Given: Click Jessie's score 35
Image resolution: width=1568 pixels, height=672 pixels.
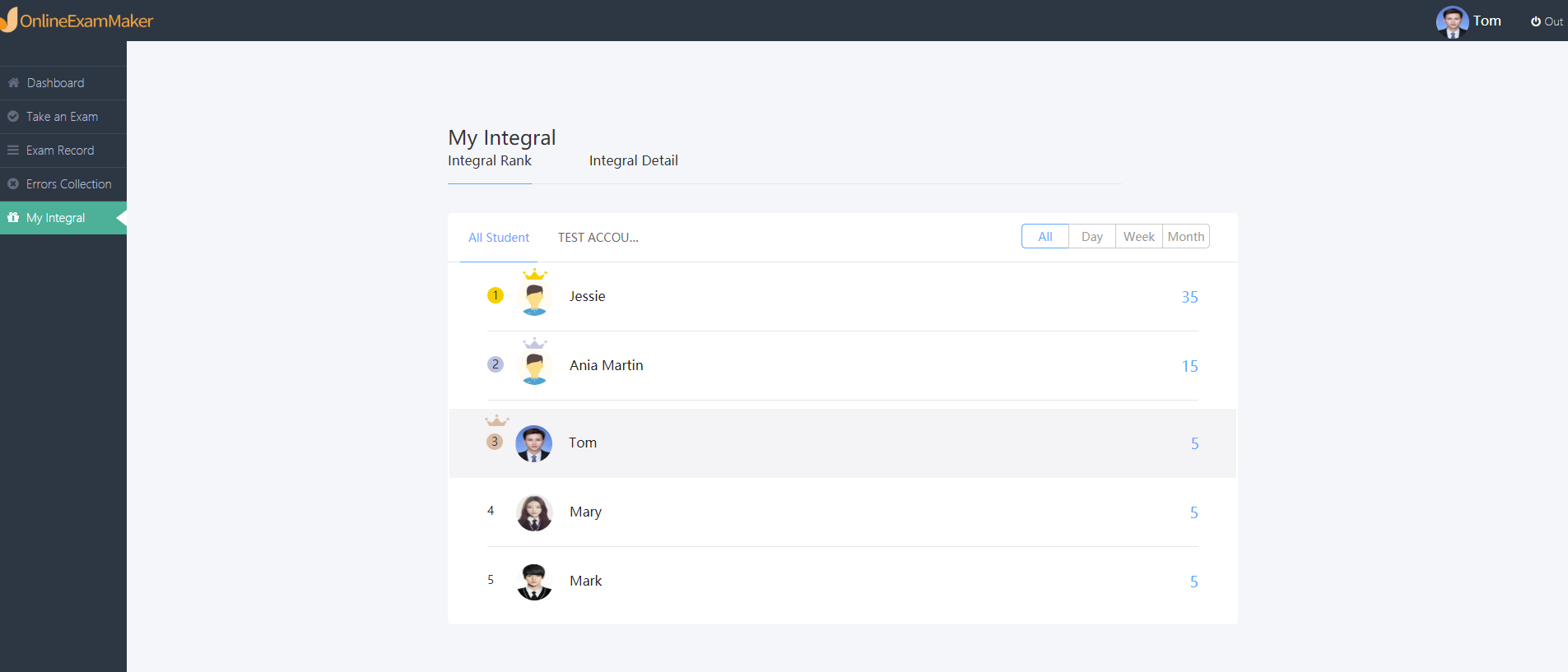Looking at the screenshot, I should pyautogui.click(x=1190, y=297).
